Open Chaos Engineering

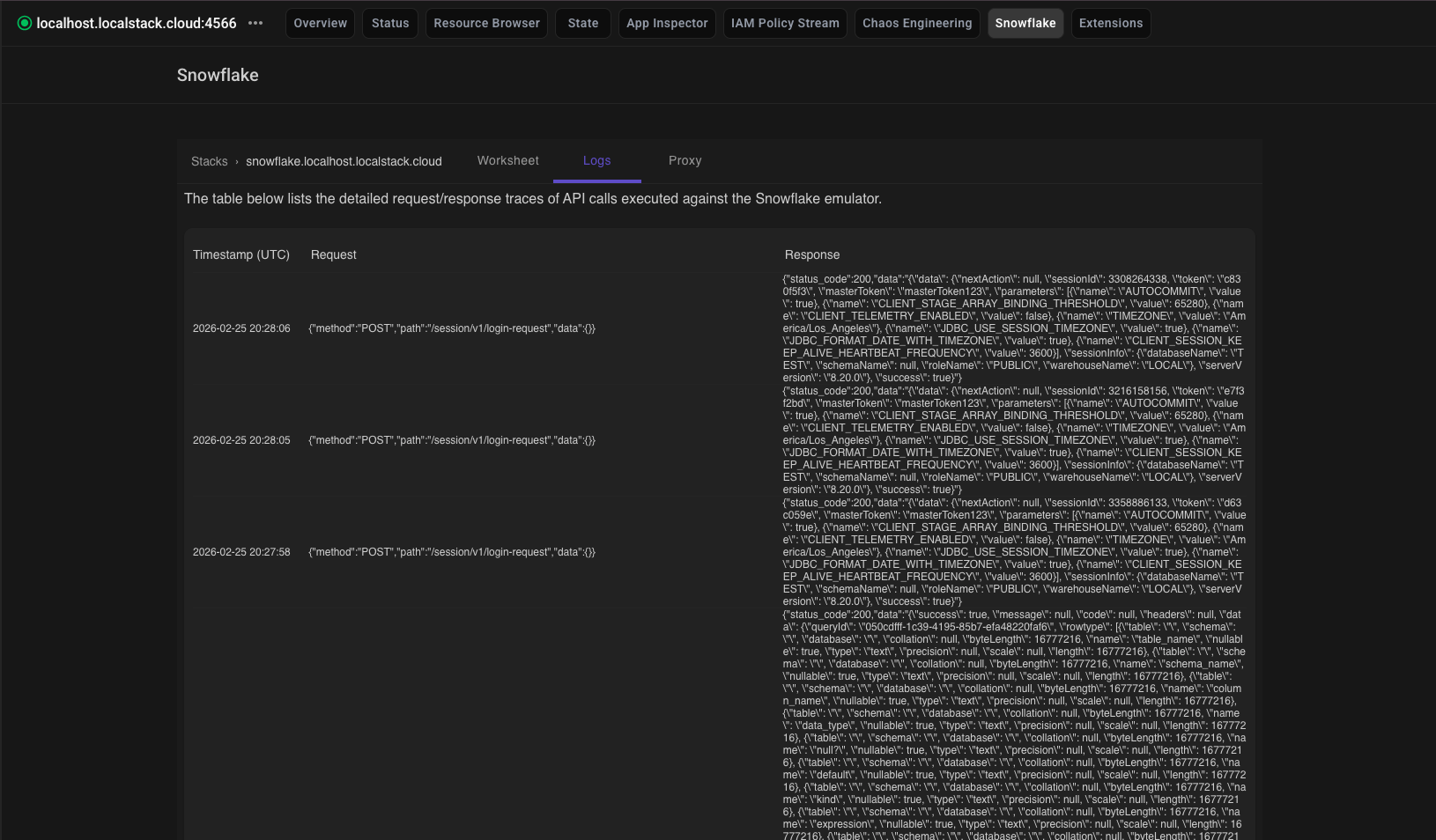point(916,23)
